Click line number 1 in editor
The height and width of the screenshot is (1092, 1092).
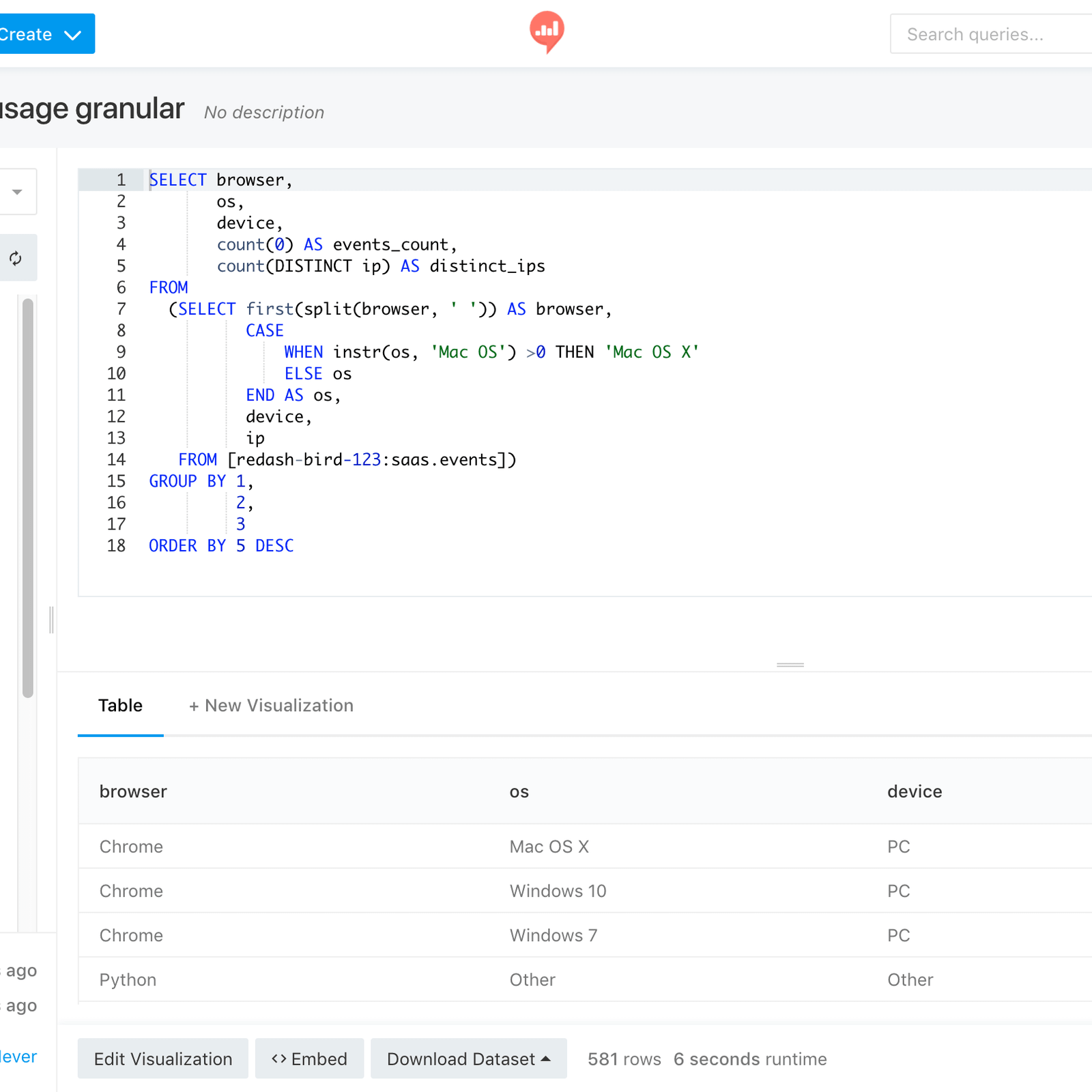click(x=121, y=179)
